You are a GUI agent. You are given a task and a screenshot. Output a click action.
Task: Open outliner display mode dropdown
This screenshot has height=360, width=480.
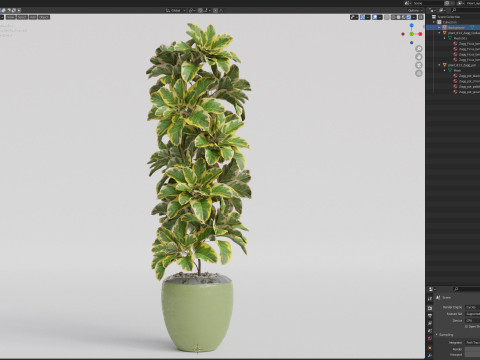click(442, 10)
